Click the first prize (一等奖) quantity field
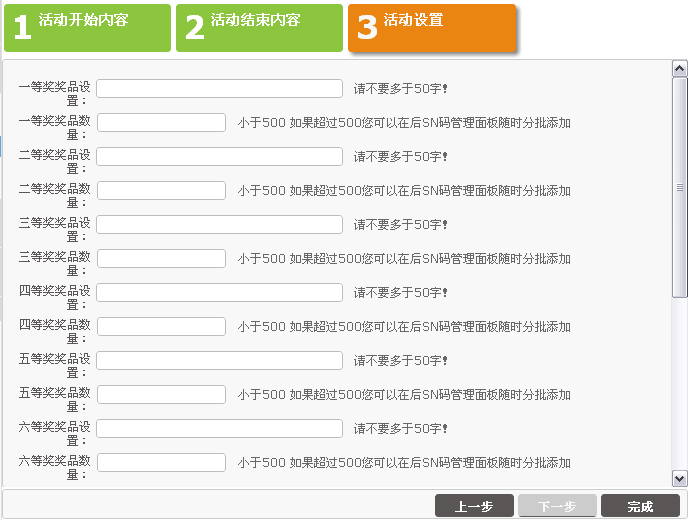691x520 pixels. (x=161, y=123)
